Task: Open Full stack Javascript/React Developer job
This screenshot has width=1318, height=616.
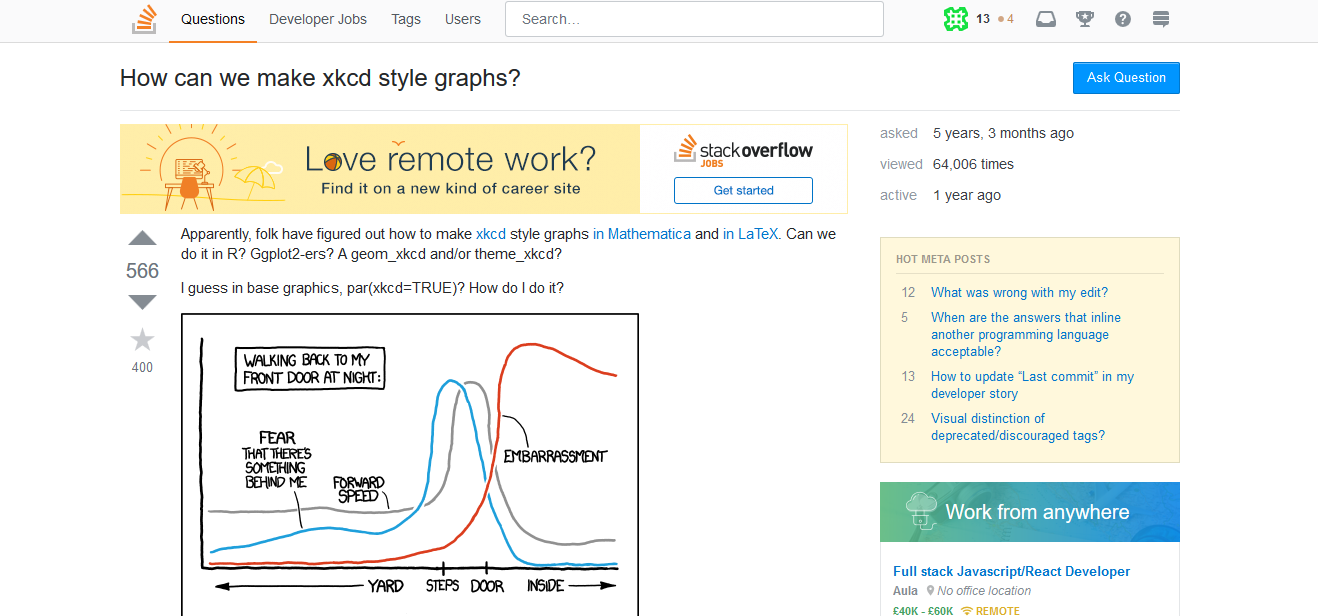Action: (x=1011, y=572)
